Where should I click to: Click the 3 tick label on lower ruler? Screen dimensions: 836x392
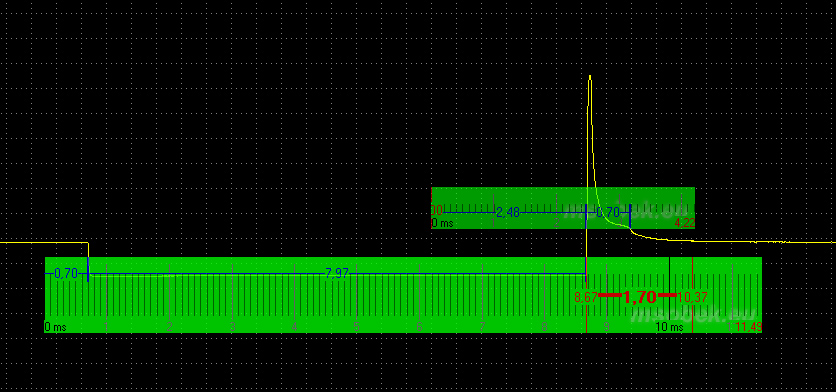(232, 327)
